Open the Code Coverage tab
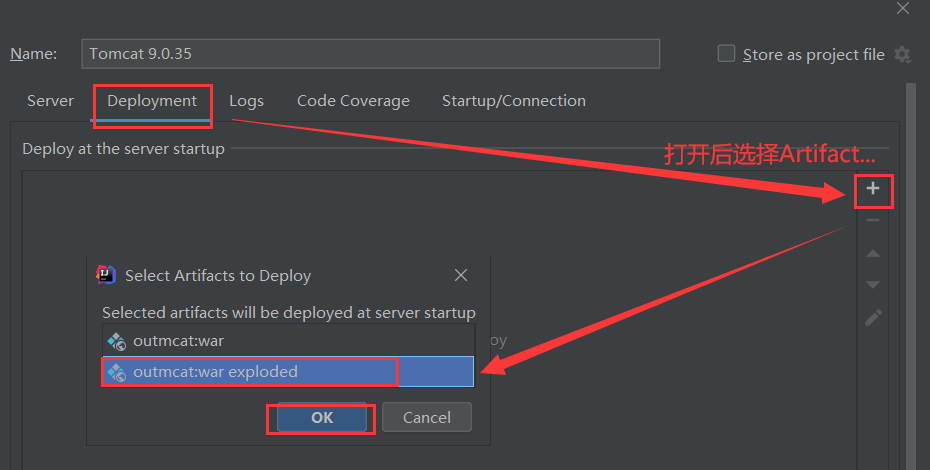 (x=353, y=101)
